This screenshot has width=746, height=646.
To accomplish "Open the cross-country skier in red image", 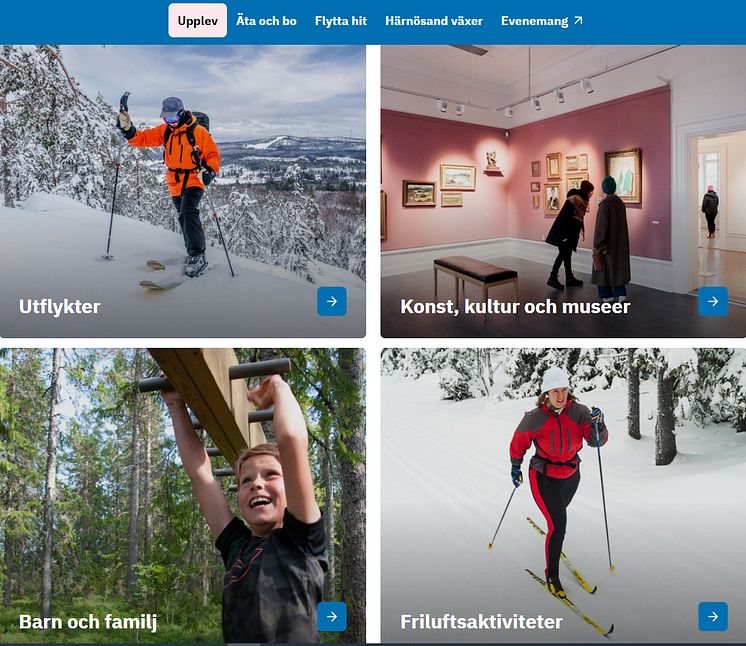I will coord(563,496).
